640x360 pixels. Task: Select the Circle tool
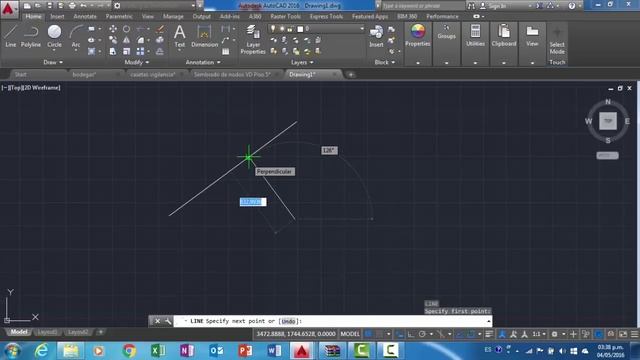tap(54, 36)
